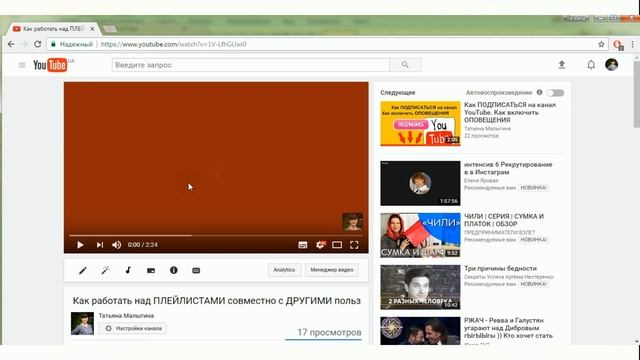Click the search magnifier button
Screen dimensions: 640x360
pos(405,65)
